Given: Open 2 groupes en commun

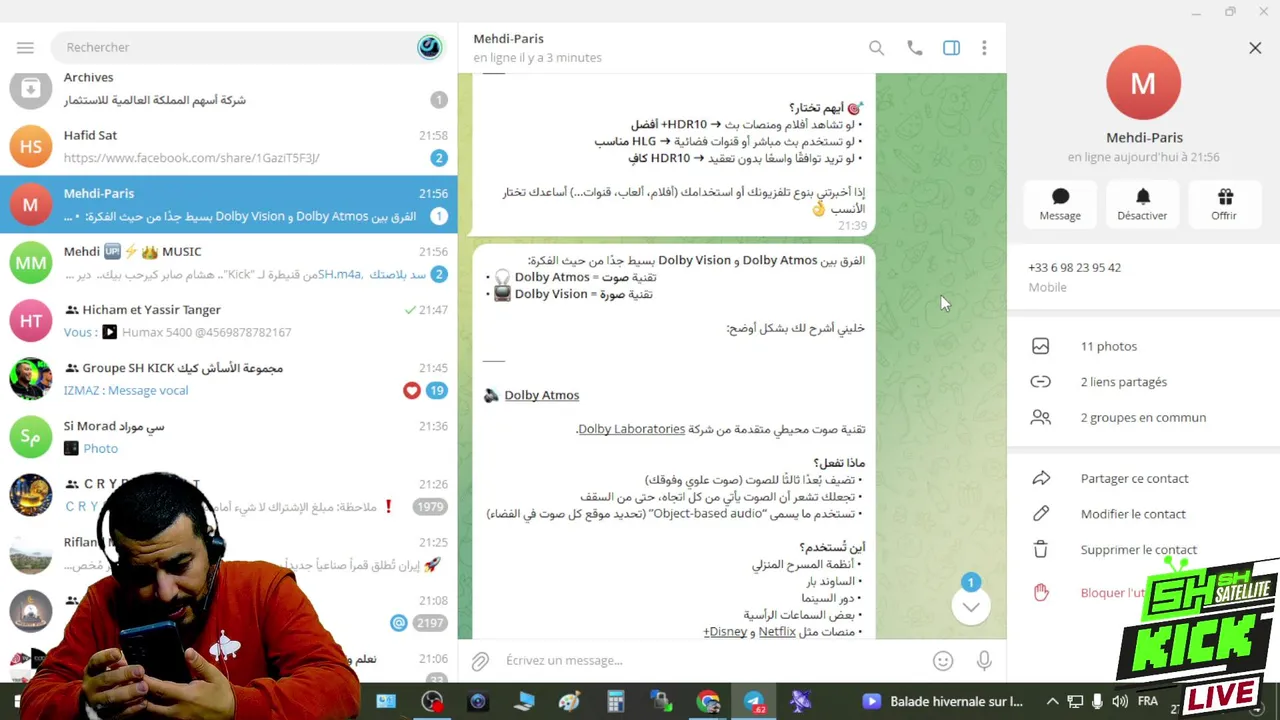Looking at the screenshot, I should (x=1143, y=418).
